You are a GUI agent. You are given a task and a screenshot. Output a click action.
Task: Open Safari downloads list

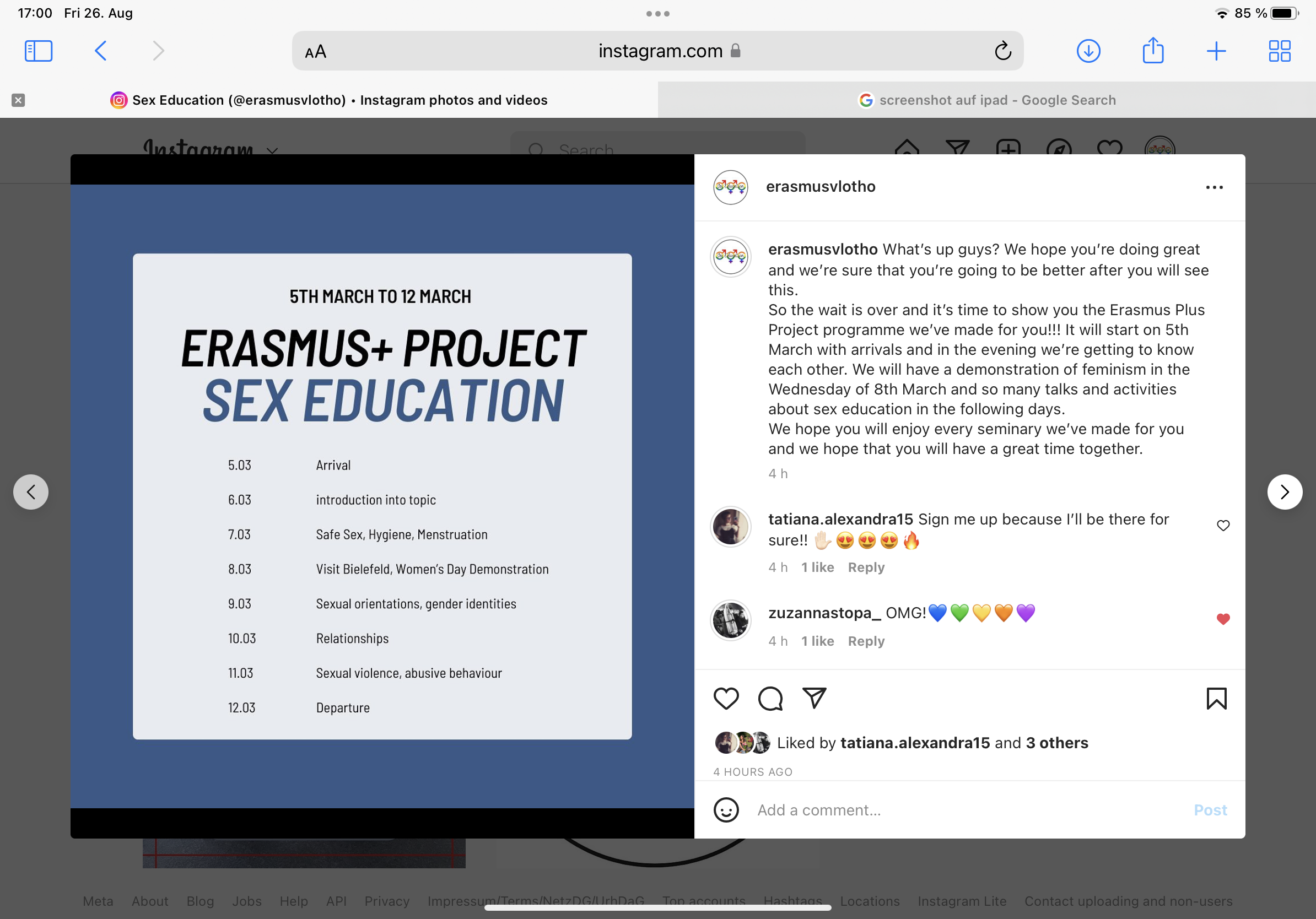[x=1088, y=51]
